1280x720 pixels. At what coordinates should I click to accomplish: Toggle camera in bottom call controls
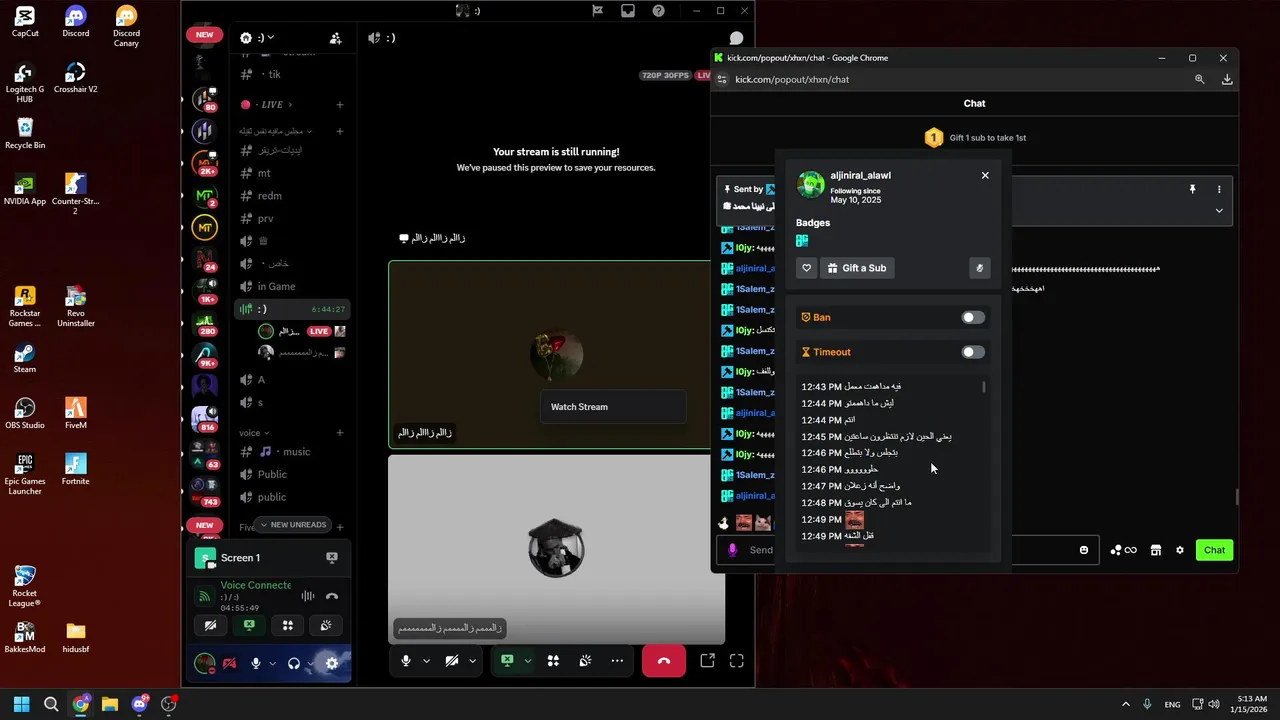(x=452, y=661)
